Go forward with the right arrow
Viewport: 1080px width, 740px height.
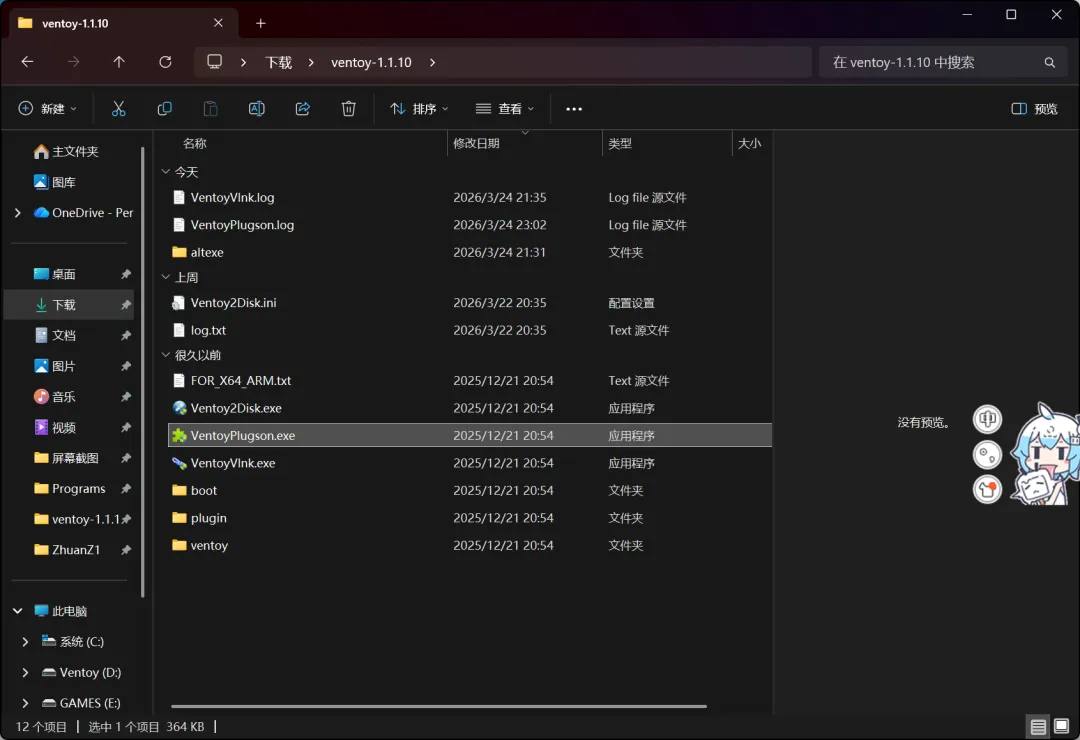[73, 62]
